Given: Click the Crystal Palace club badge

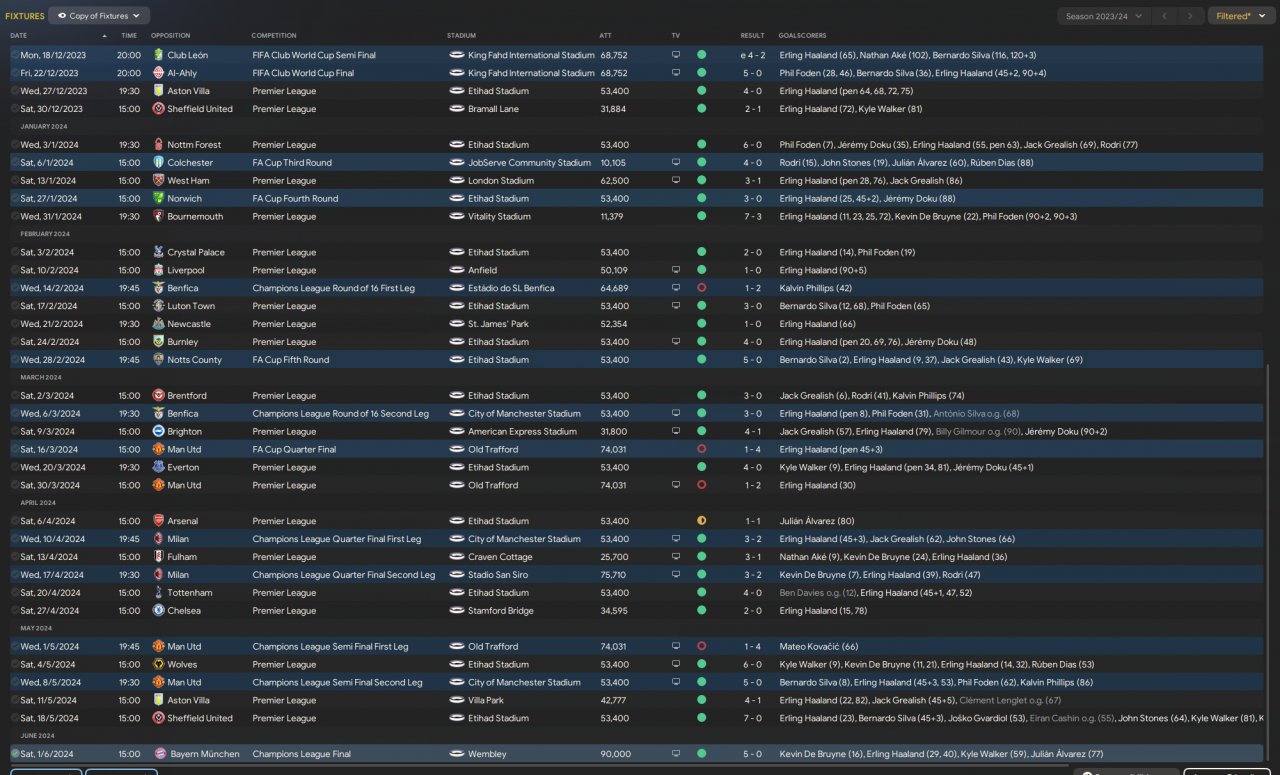Looking at the screenshot, I should click(158, 253).
